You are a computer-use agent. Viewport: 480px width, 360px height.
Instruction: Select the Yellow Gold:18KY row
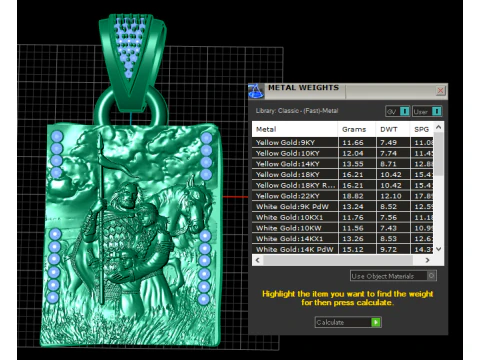tap(343, 175)
